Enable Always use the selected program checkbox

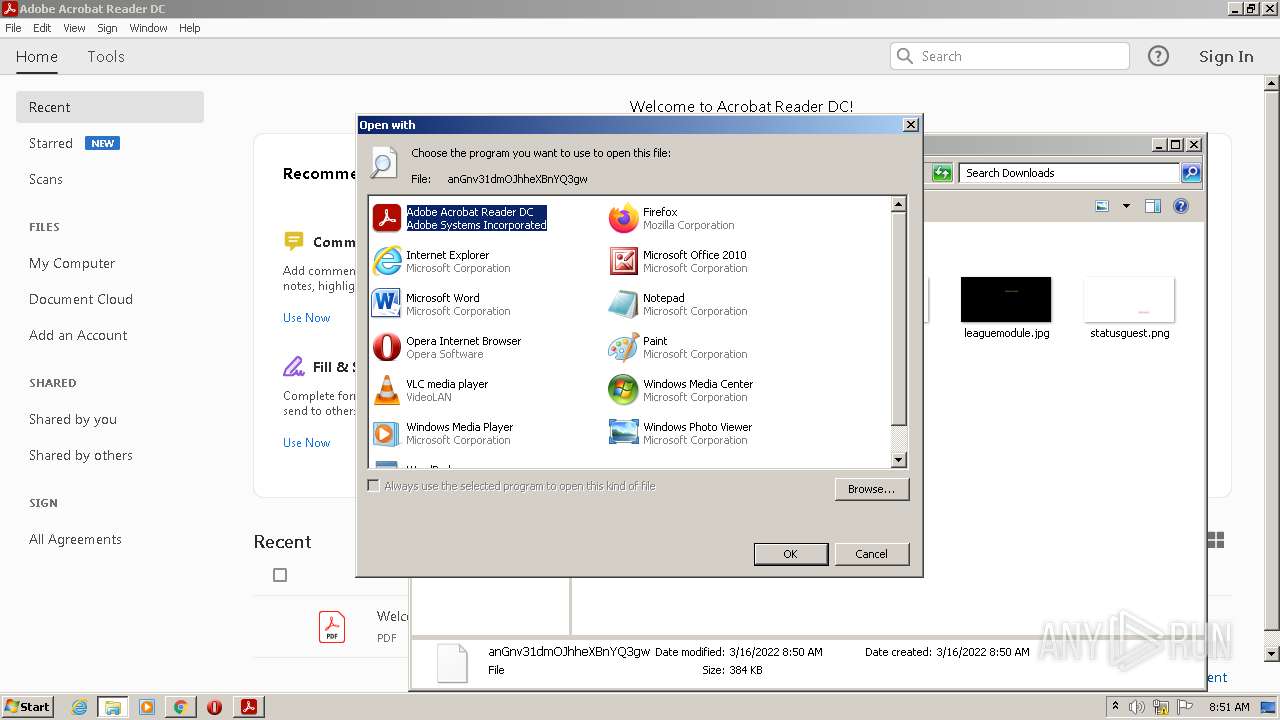click(374, 486)
